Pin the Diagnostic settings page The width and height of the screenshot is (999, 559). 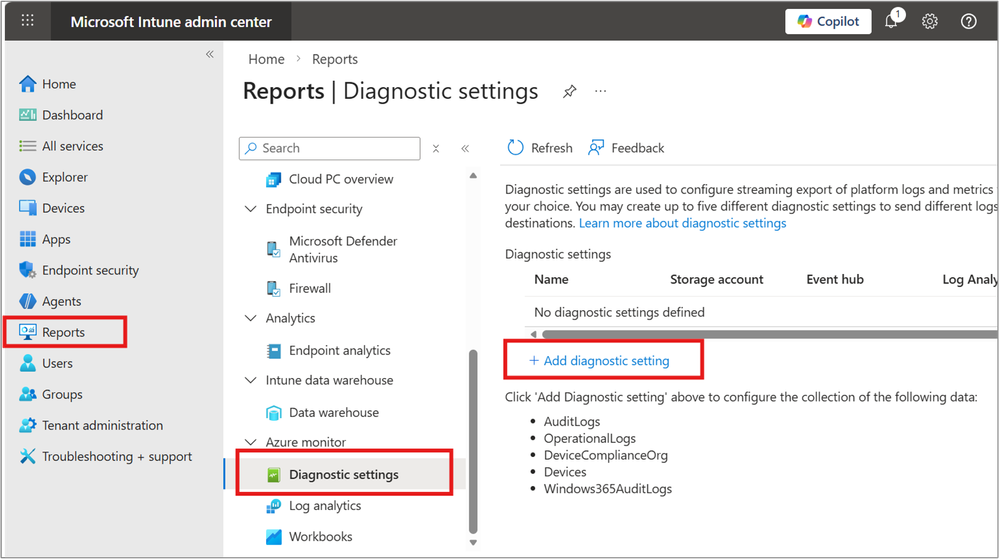(x=569, y=92)
